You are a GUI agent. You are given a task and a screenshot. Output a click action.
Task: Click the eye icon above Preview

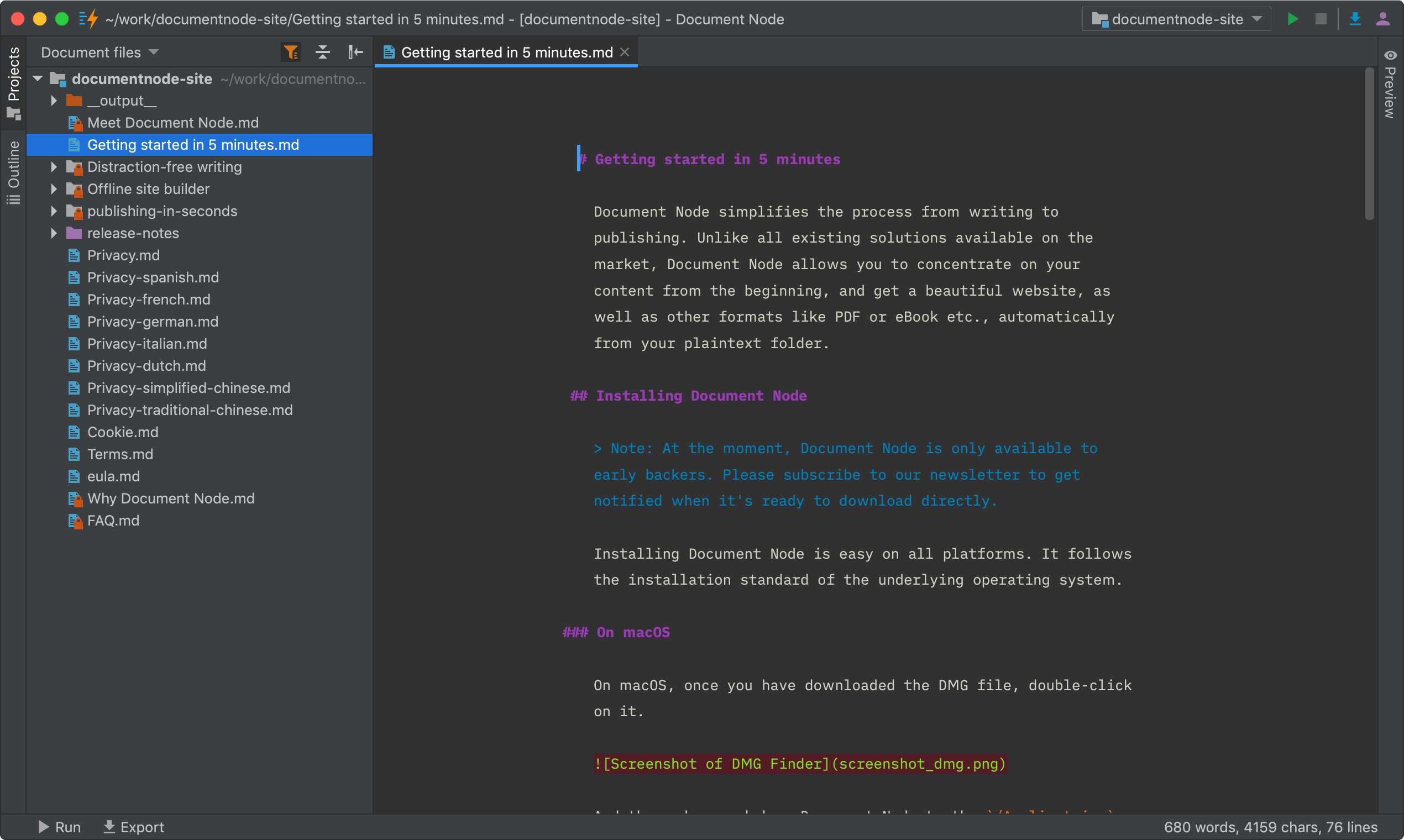coord(1390,55)
